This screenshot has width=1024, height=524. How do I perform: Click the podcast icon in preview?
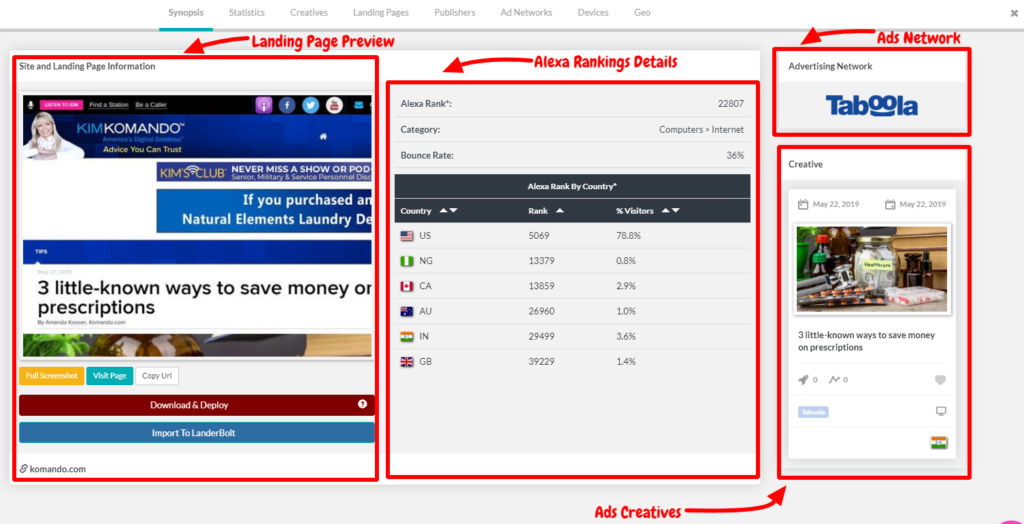(x=264, y=105)
